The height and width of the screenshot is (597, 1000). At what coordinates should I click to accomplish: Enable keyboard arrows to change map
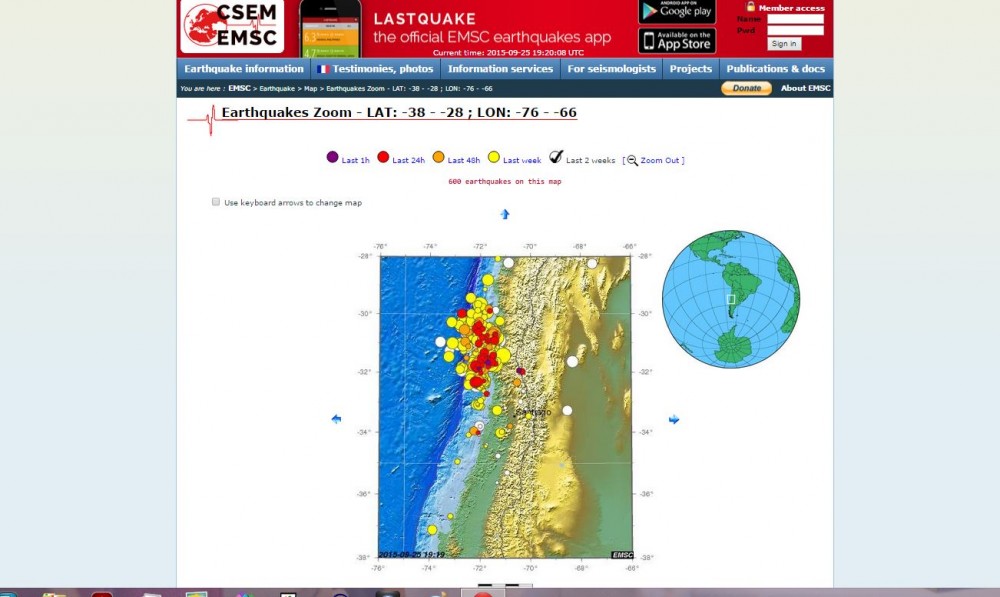216,202
